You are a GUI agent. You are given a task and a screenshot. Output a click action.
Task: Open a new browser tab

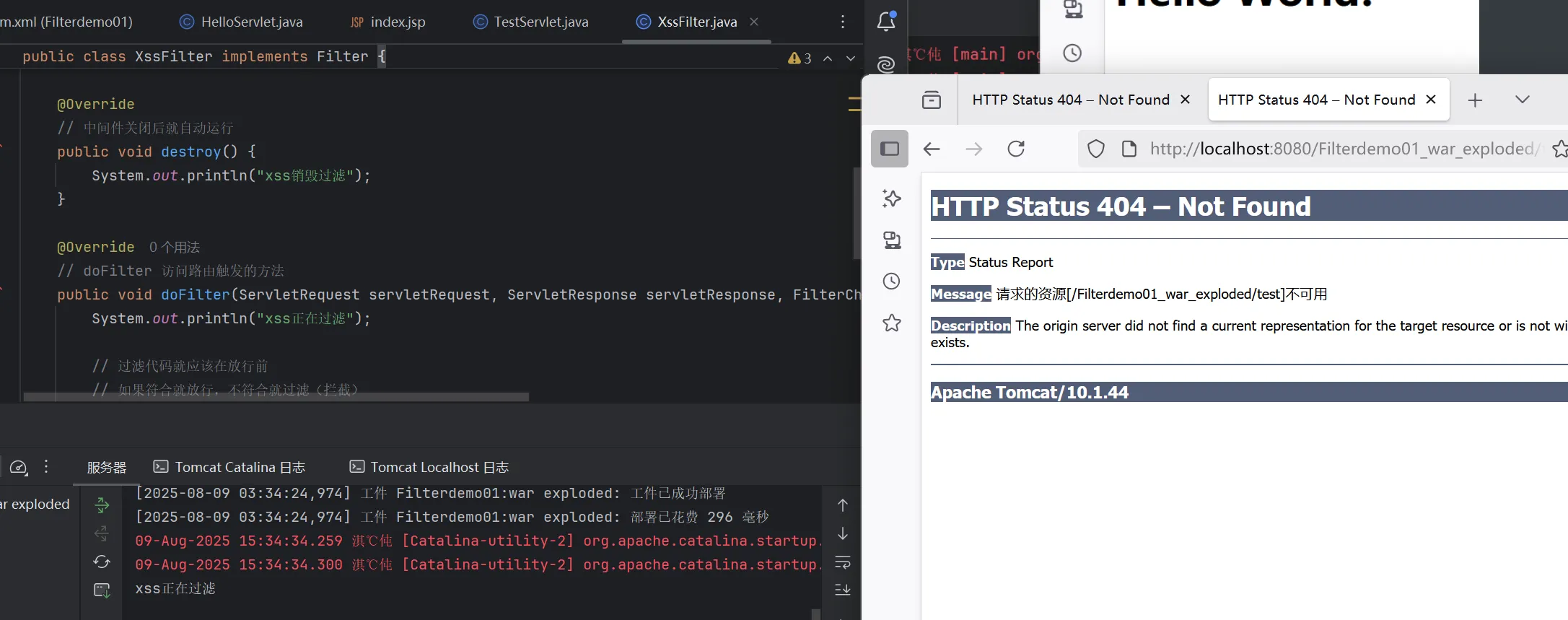(x=1475, y=100)
